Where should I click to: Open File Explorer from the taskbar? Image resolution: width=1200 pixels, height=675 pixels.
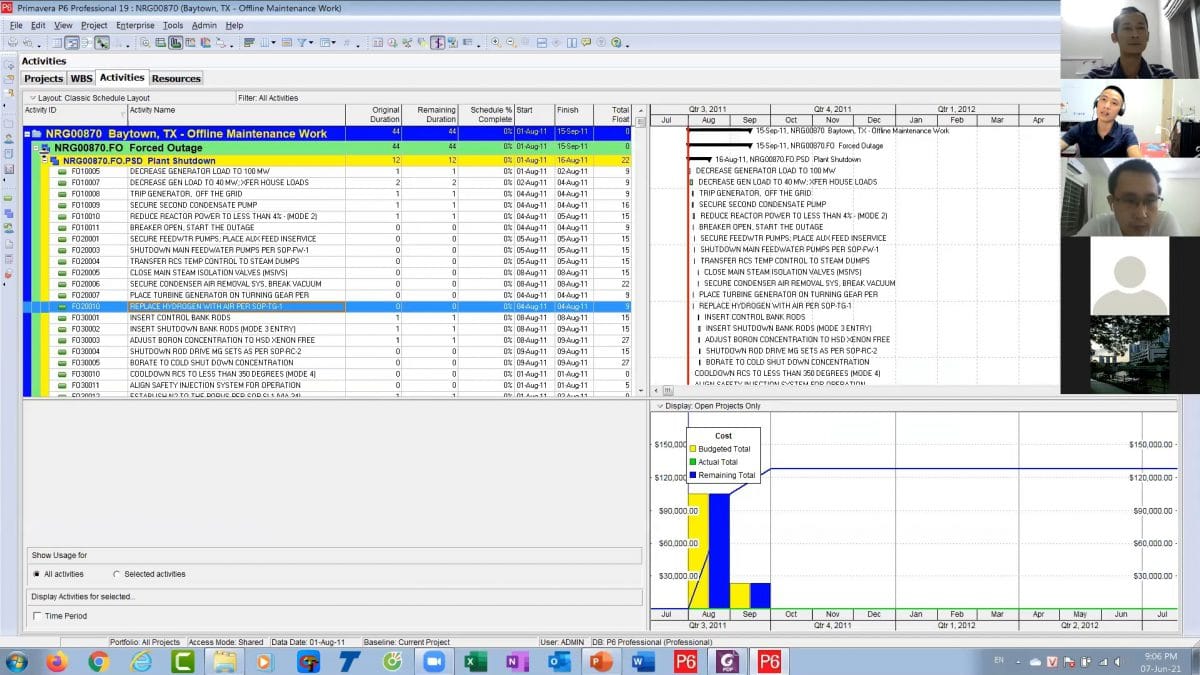coord(225,661)
